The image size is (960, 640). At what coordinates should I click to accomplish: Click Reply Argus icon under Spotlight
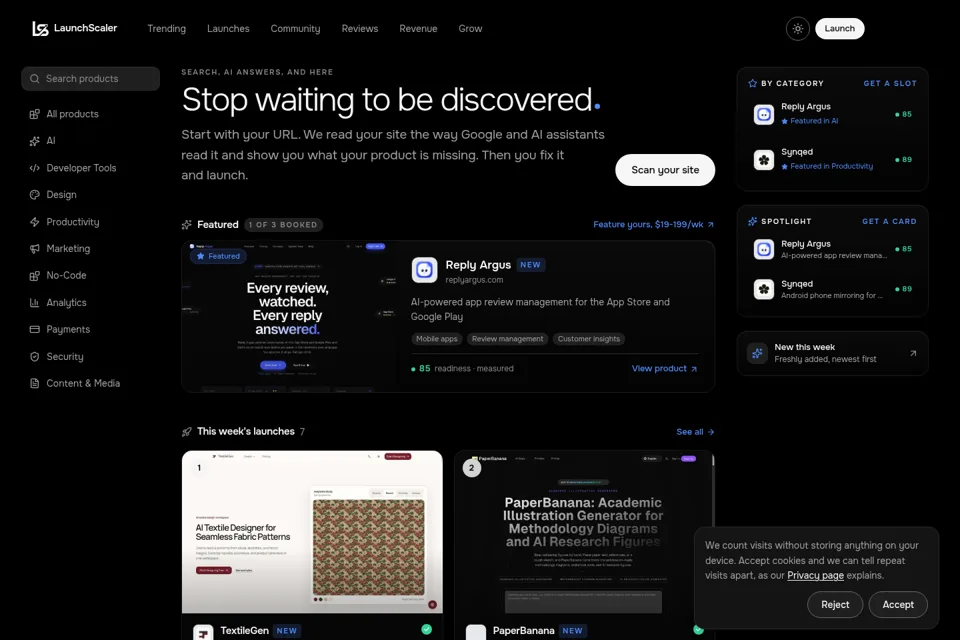[x=763, y=249]
